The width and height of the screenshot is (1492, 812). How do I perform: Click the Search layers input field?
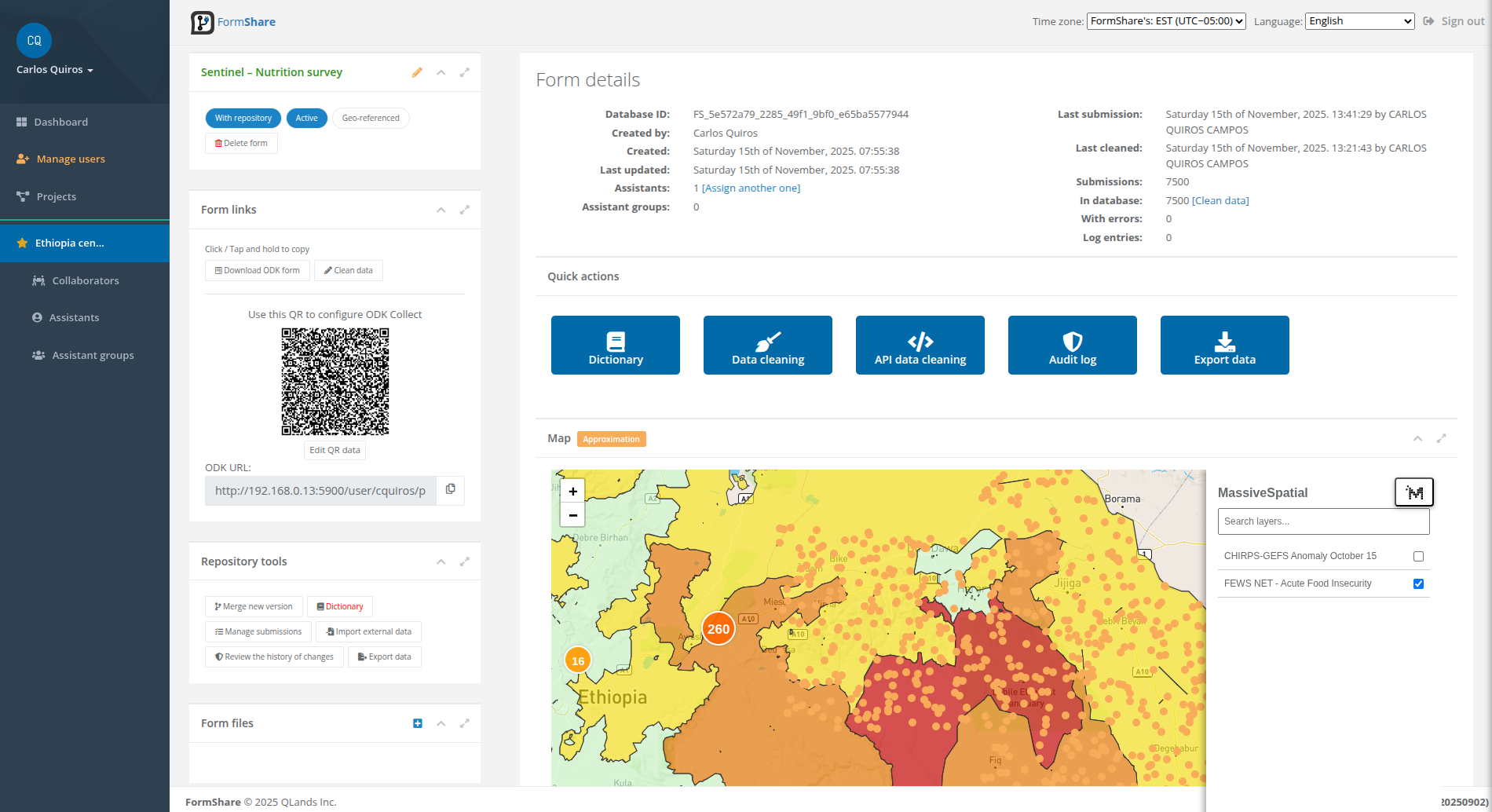1324,521
